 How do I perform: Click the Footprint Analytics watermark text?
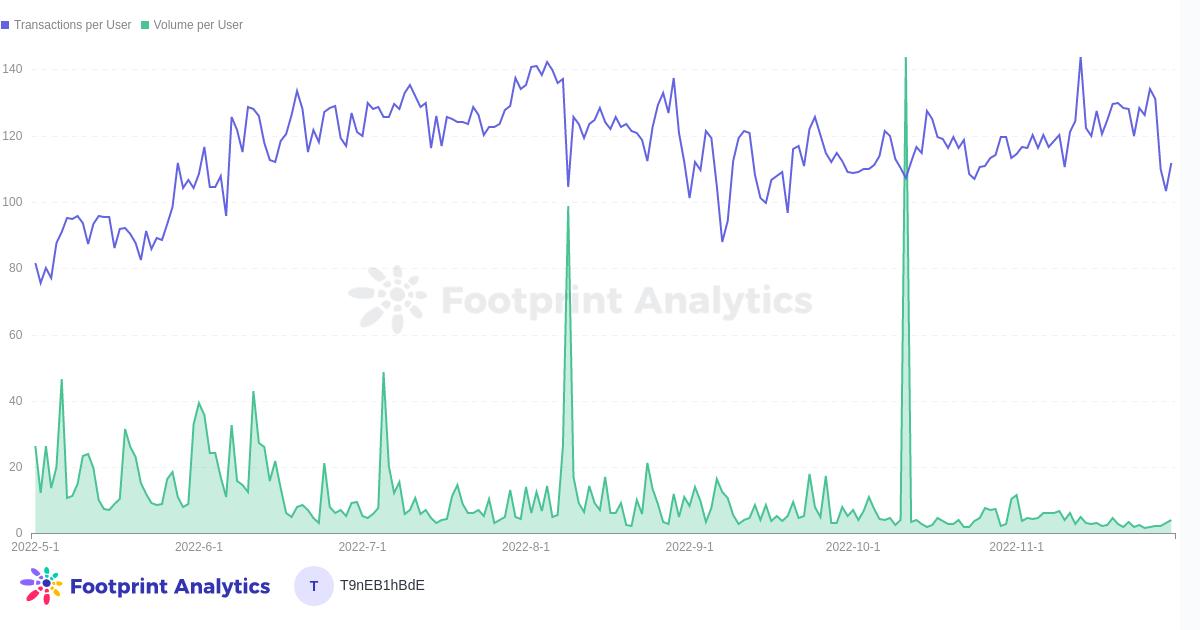tap(626, 300)
